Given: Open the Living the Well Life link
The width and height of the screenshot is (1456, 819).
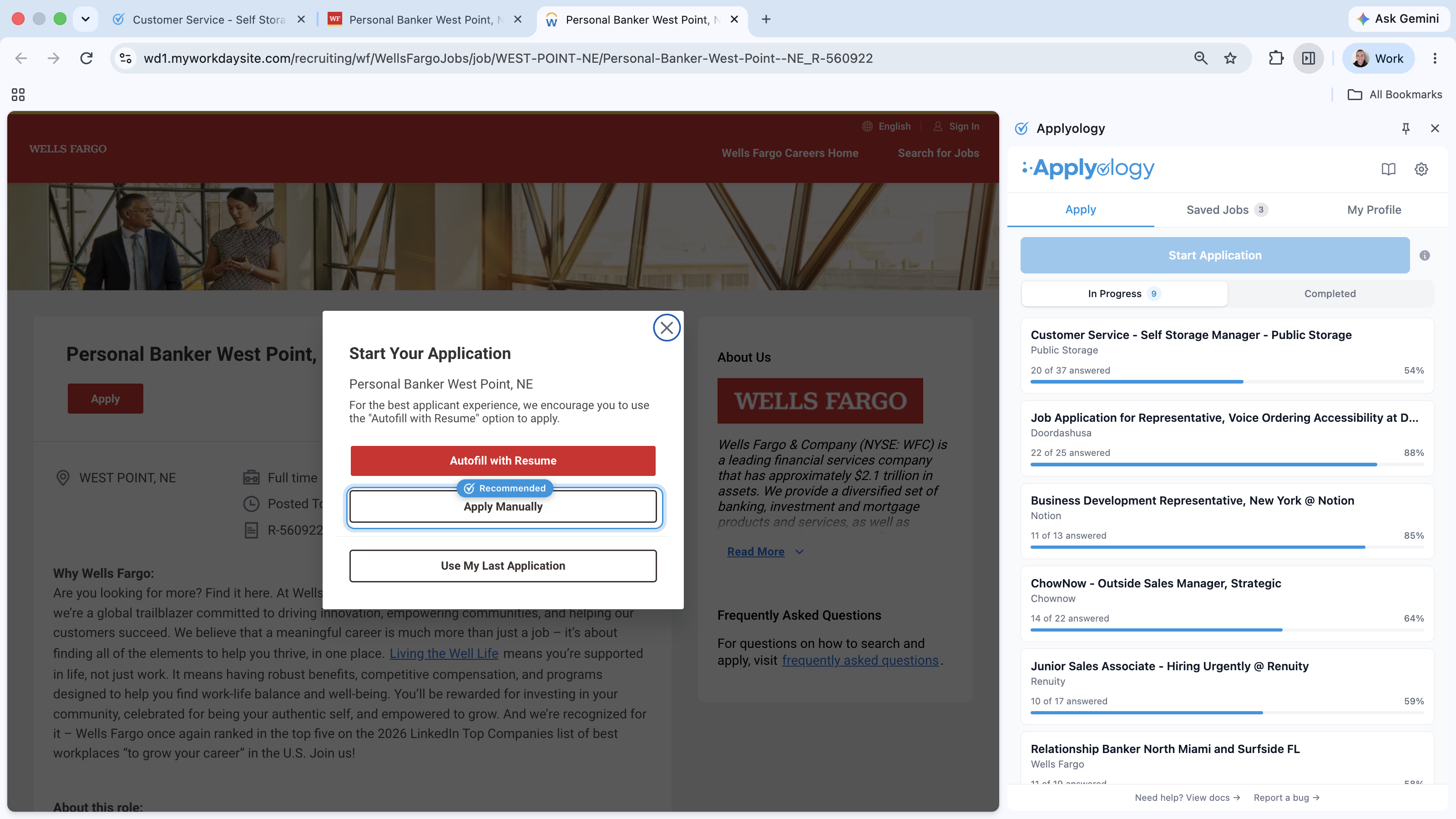Looking at the screenshot, I should 444,653.
